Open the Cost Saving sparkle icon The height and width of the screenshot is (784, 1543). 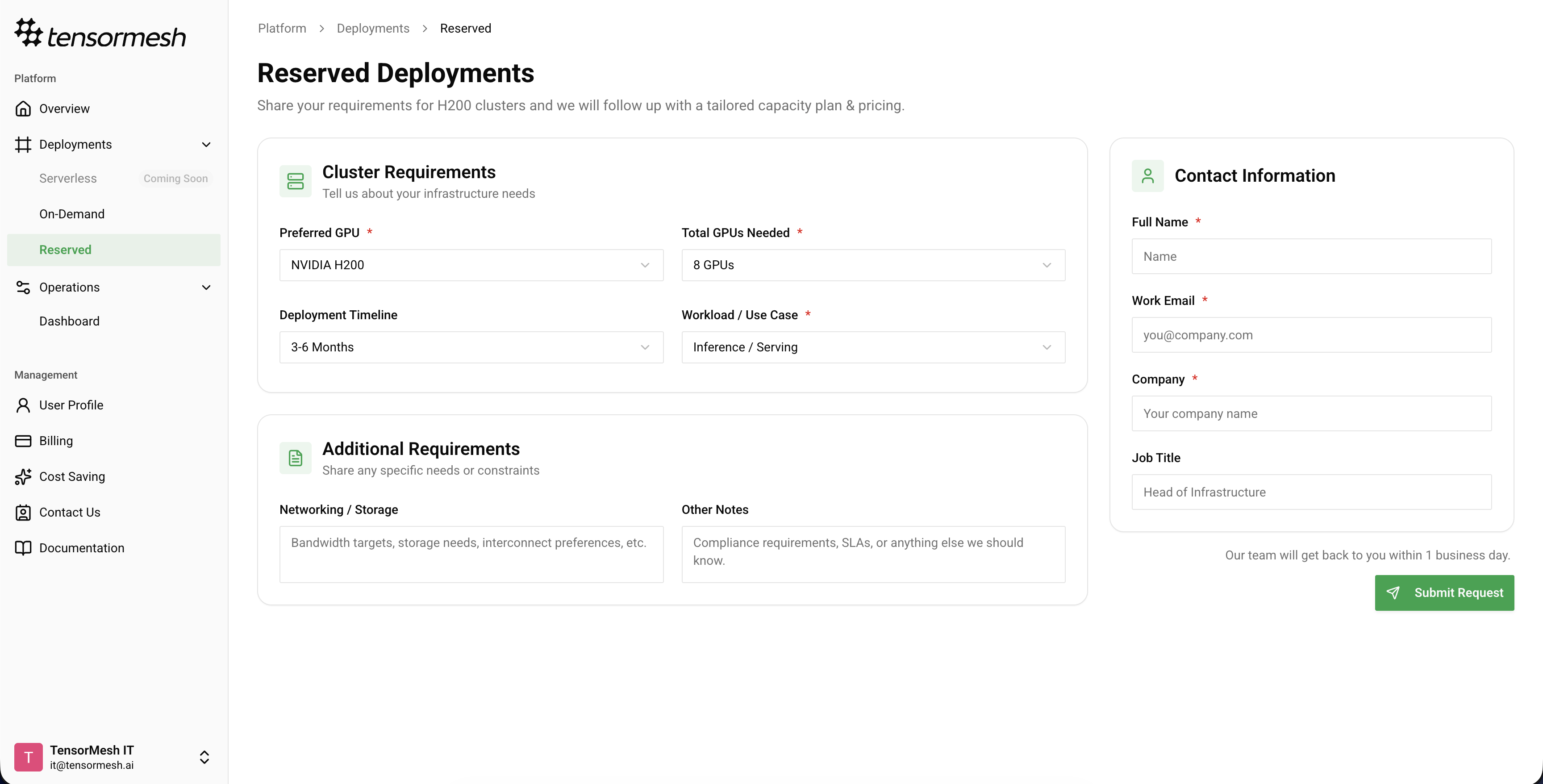click(x=23, y=477)
